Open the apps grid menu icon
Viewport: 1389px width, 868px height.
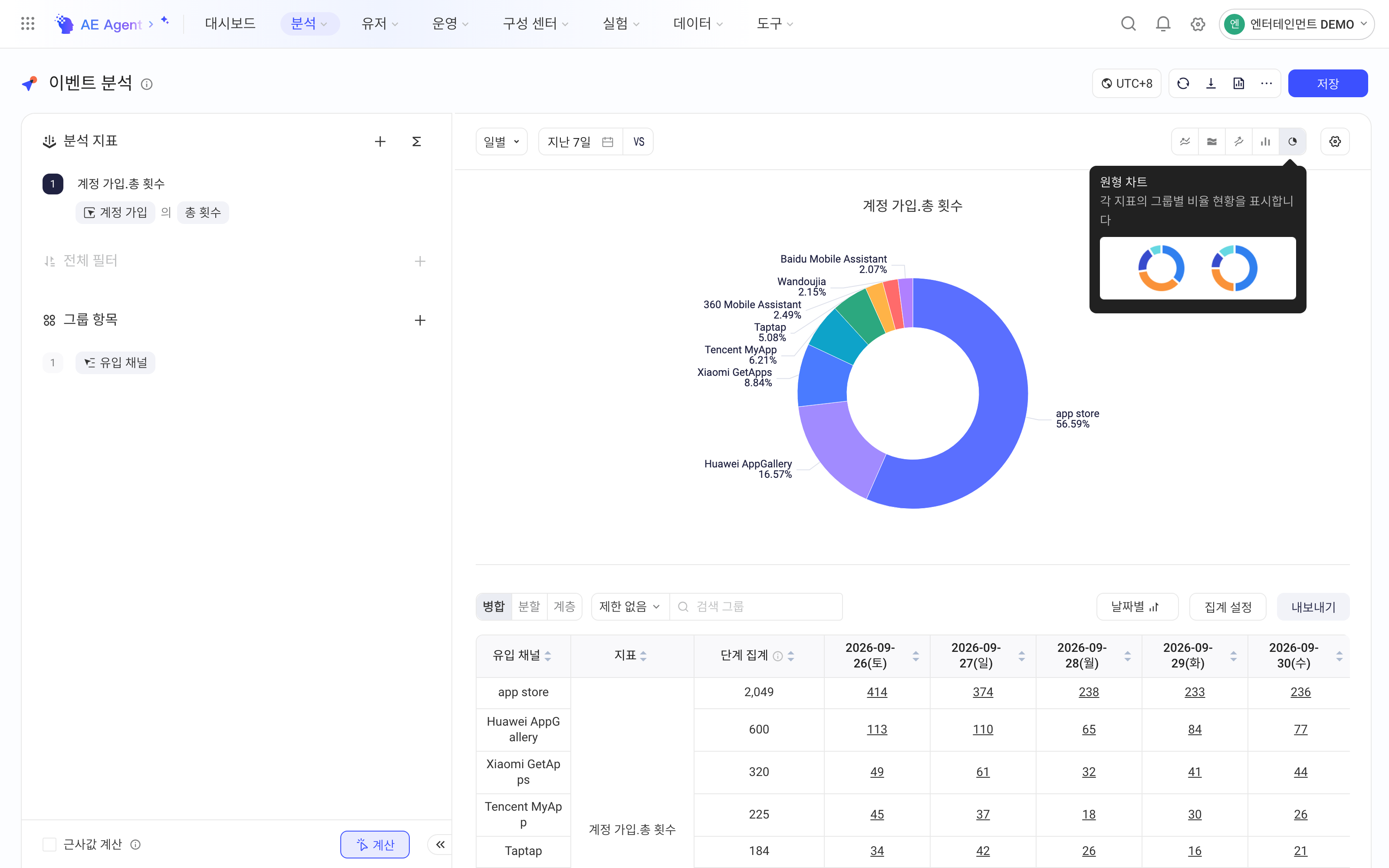27,23
